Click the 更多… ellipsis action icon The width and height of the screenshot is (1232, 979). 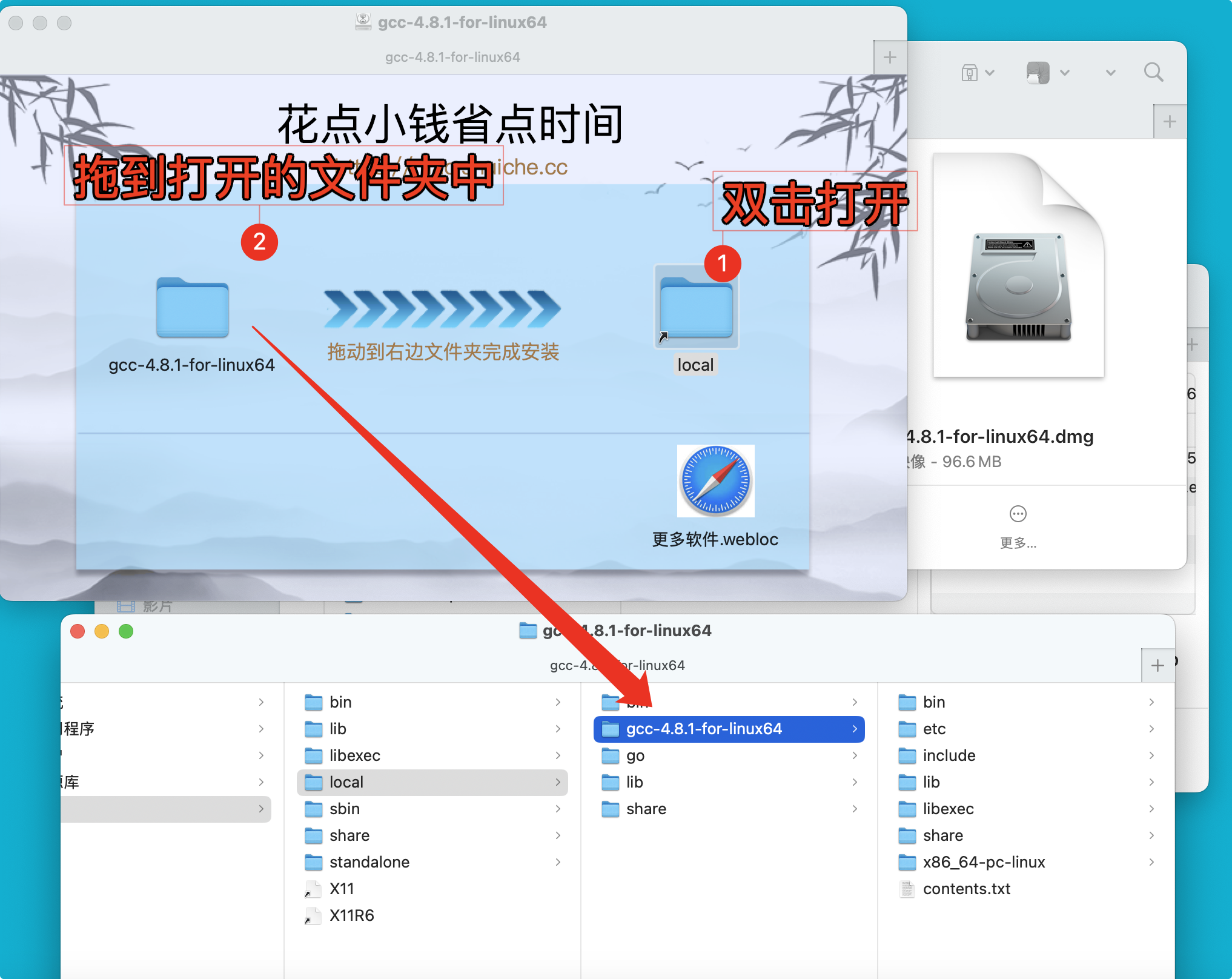pos(1018,514)
